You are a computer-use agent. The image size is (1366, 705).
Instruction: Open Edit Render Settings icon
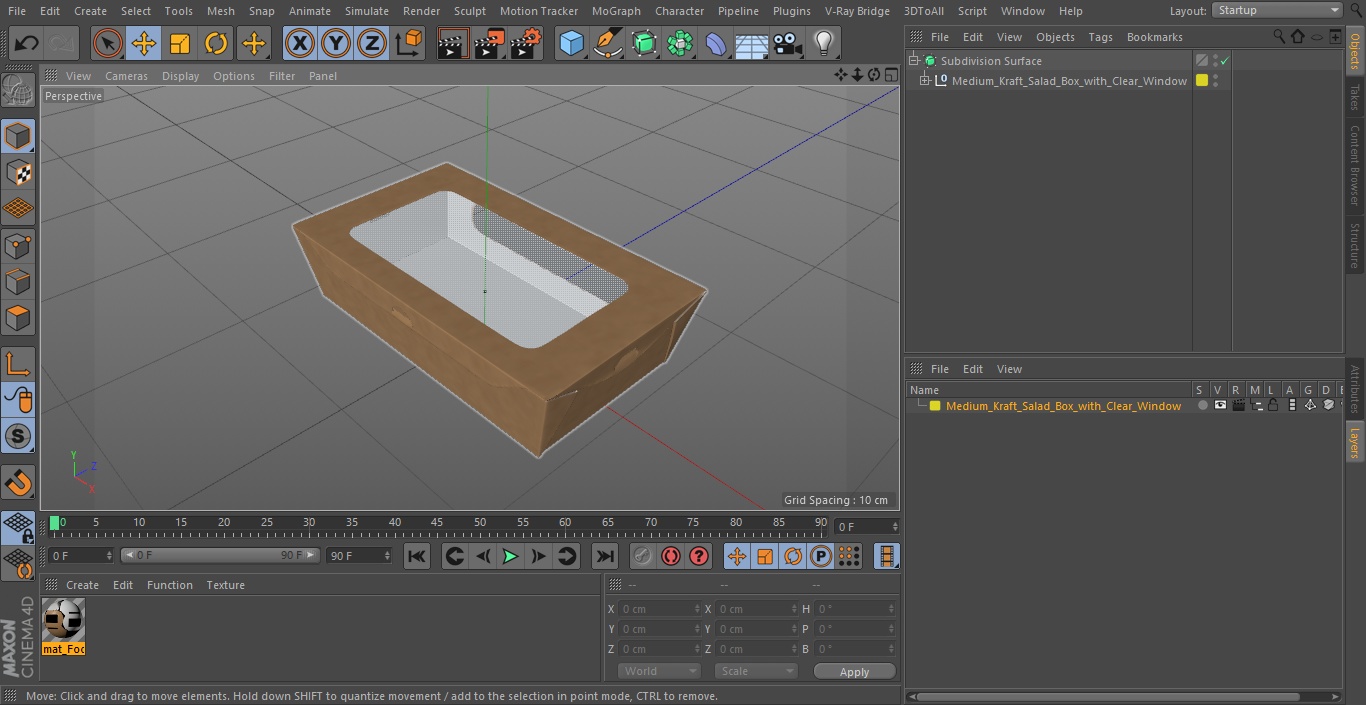click(526, 43)
